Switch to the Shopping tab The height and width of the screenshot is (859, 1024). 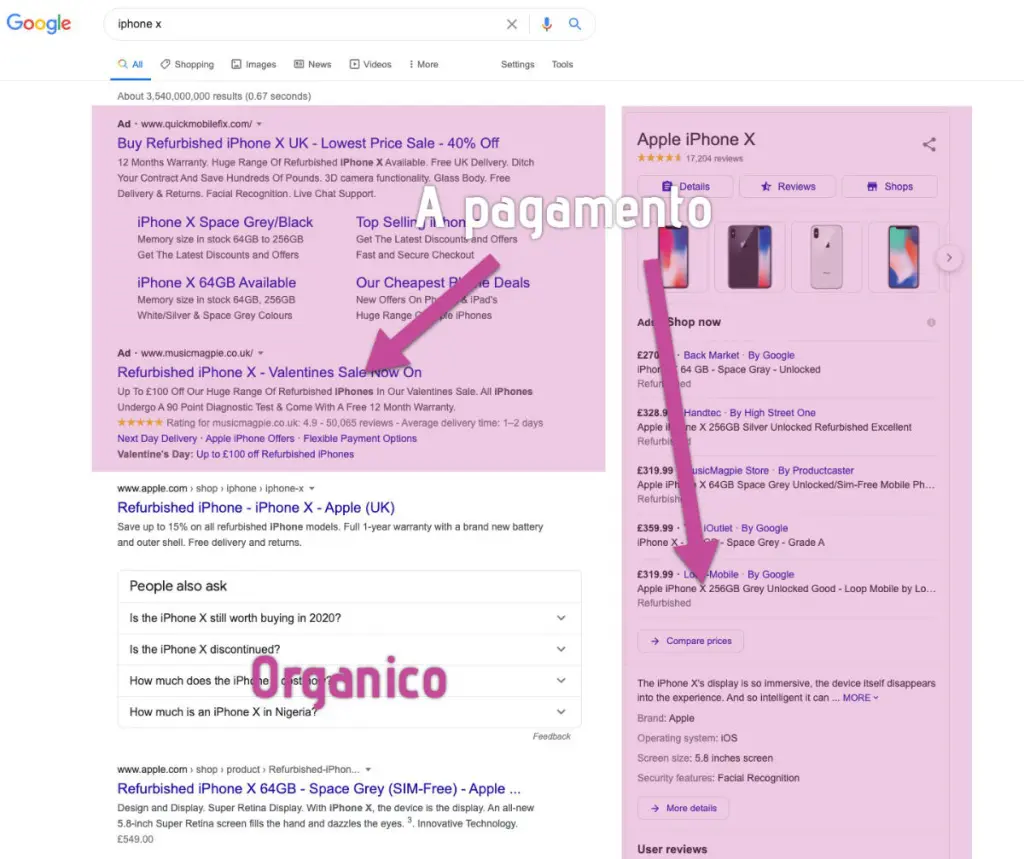[x=187, y=64]
